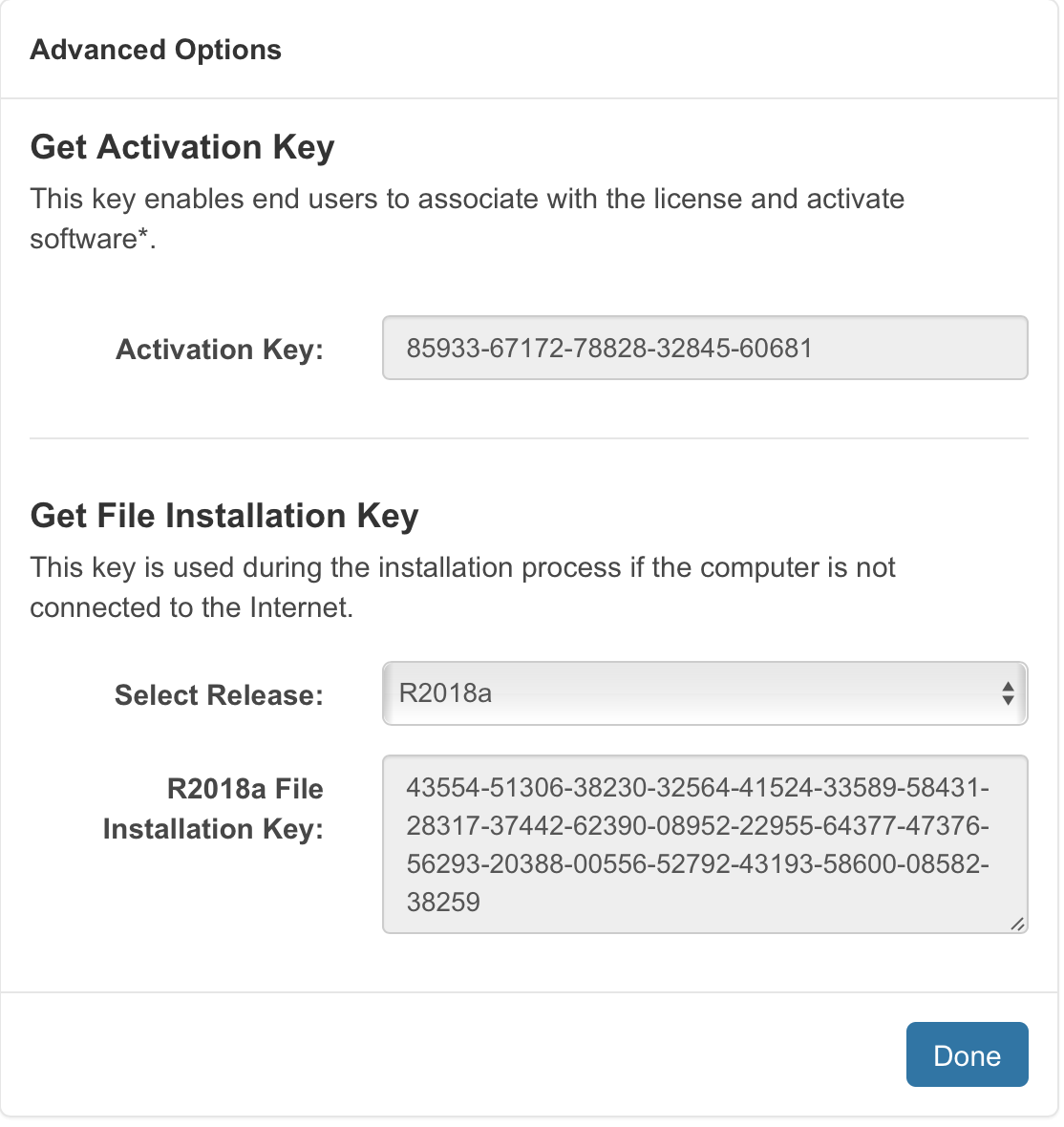Screen dimensions: 1064x1127
Task: Click the activation key description paragraph
Action: (x=467, y=219)
